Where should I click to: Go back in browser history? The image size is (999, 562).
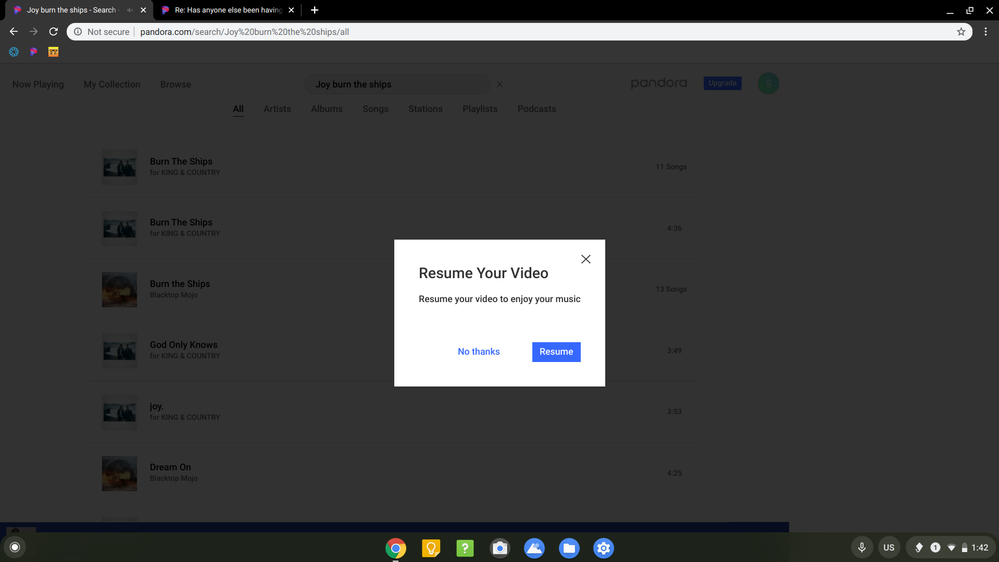coord(13,31)
